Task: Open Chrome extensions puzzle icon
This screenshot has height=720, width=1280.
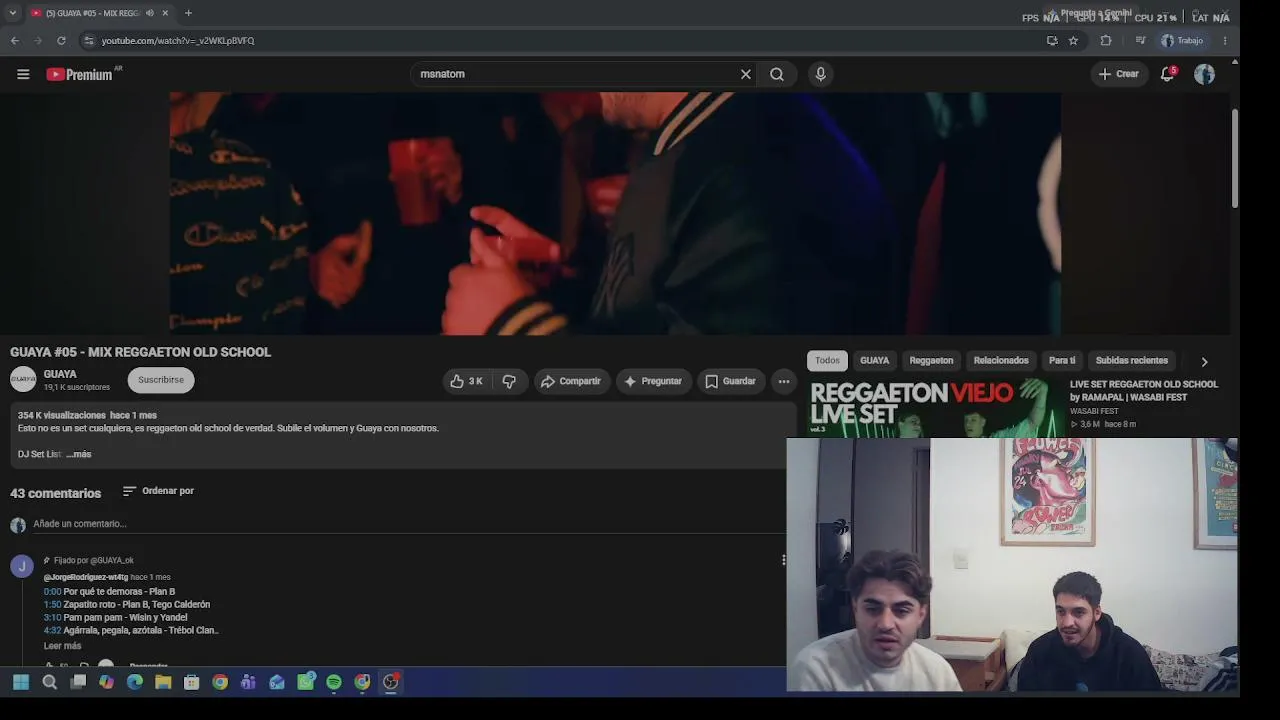Action: pos(1106,41)
